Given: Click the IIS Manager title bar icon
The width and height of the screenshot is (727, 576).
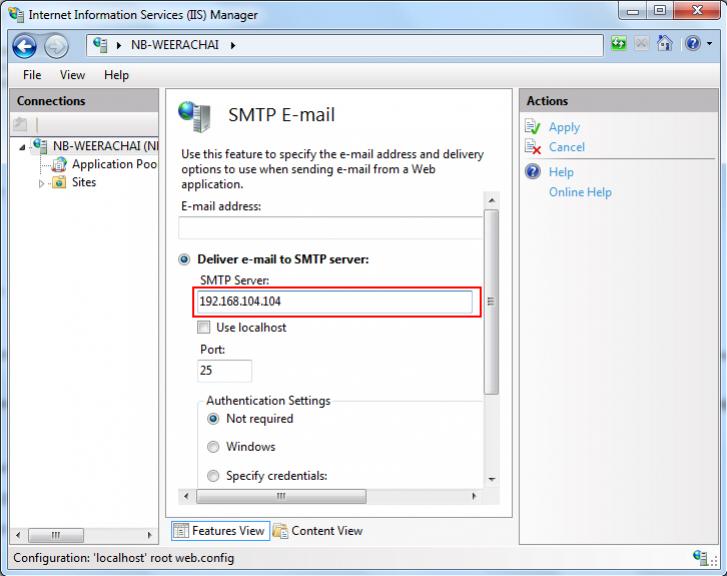Looking at the screenshot, I should [16, 14].
